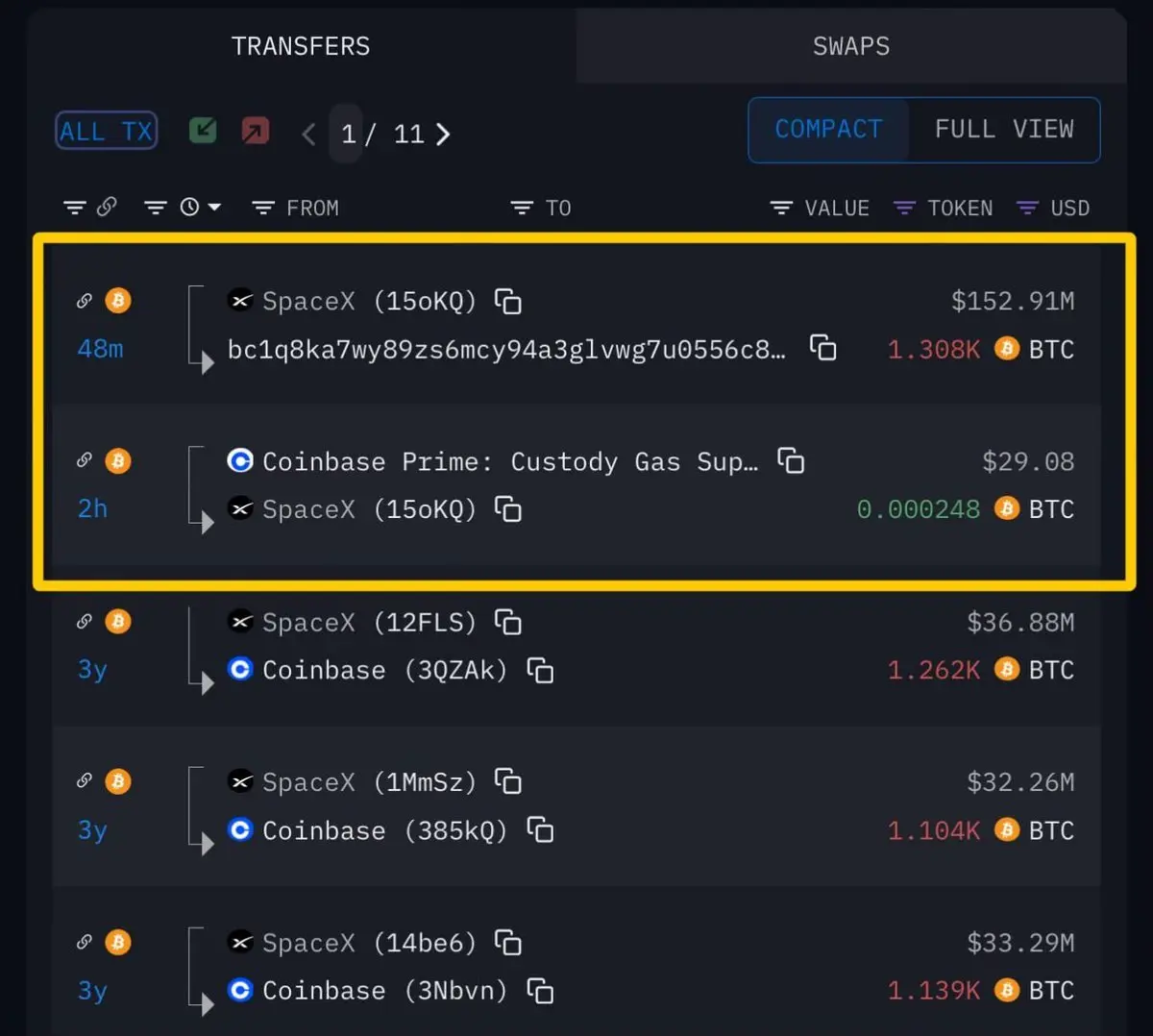Open SpaceX (15oKQ) recipient in 2h row
This screenshot has width=1153, height=1036.
[x=352, y=509]
